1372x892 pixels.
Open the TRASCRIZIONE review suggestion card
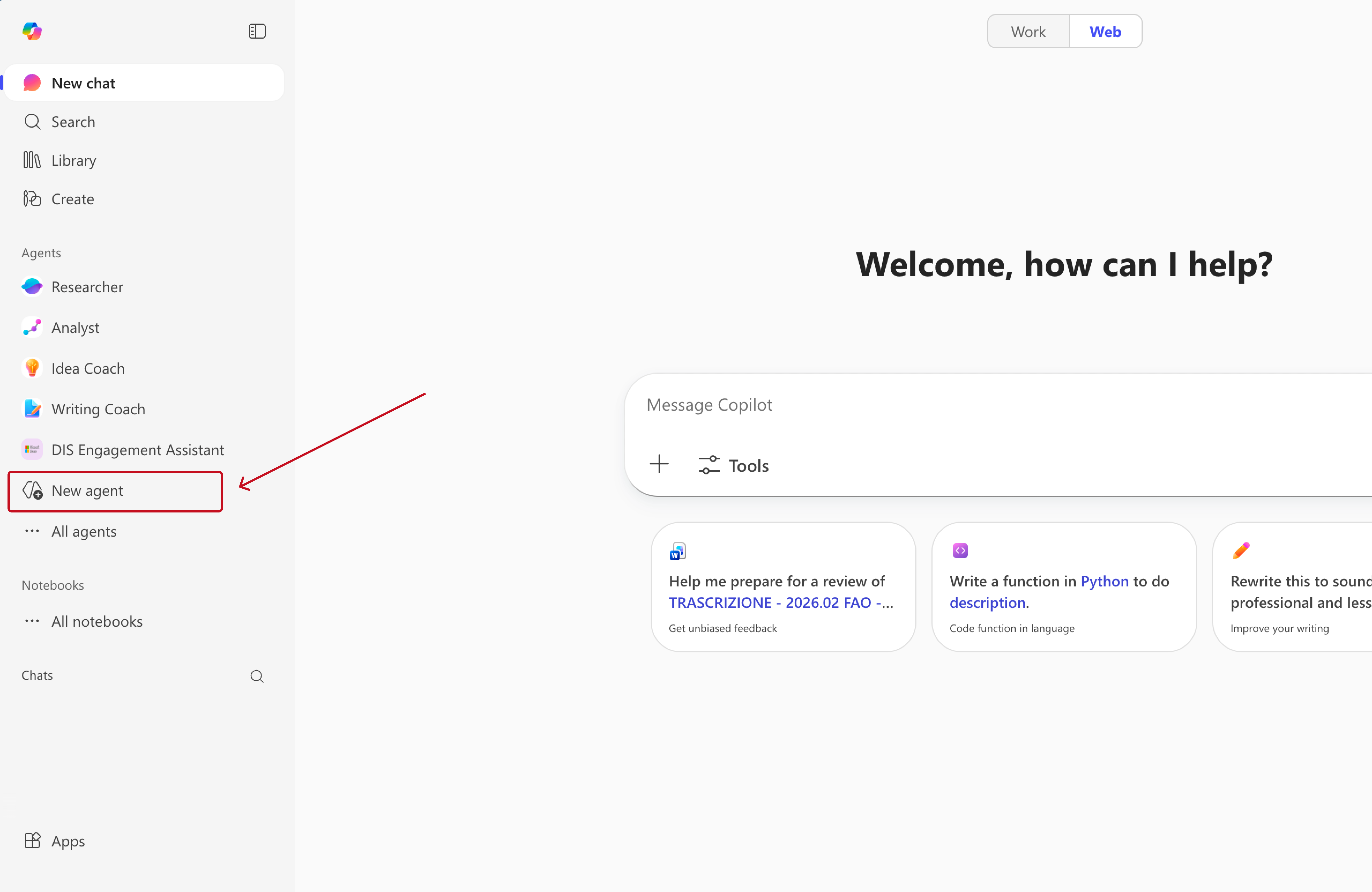point(783,586)
